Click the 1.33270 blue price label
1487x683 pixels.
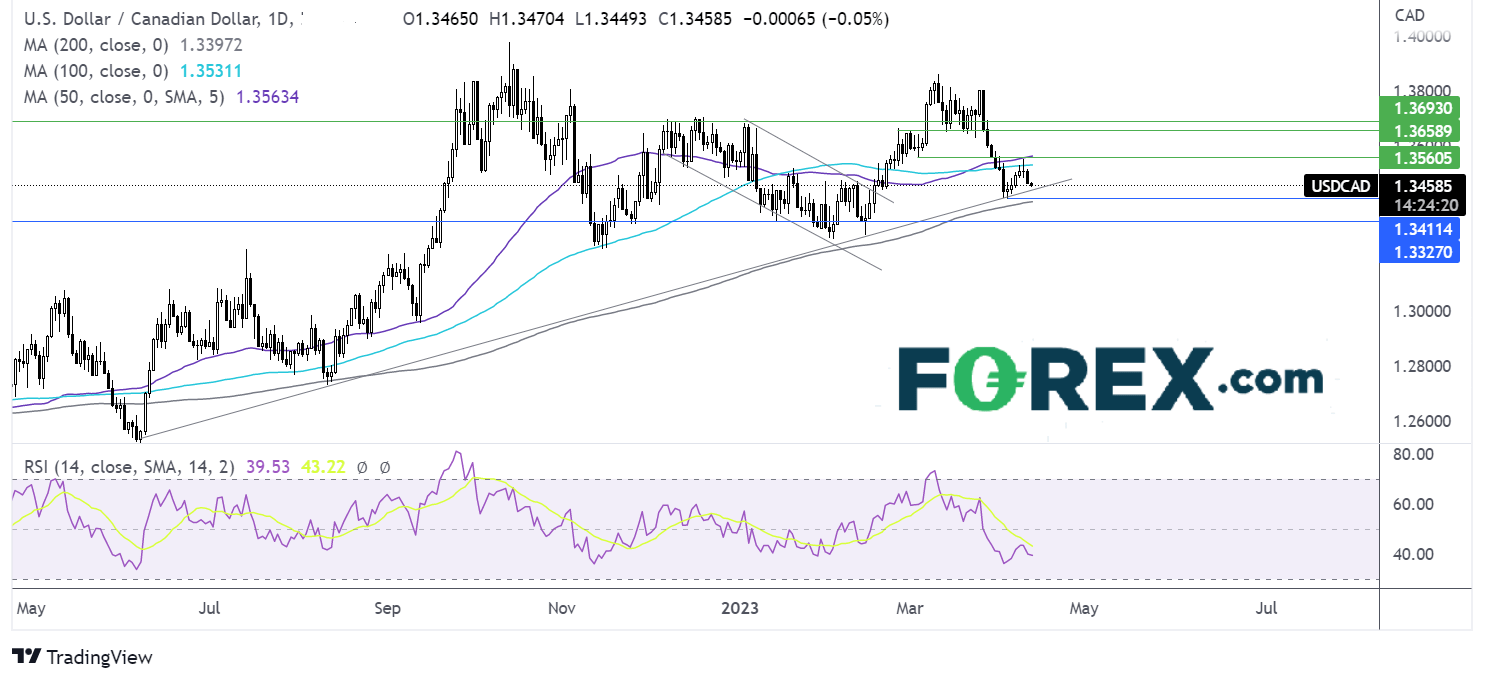pyautogui.click(x=1419, y=252)
